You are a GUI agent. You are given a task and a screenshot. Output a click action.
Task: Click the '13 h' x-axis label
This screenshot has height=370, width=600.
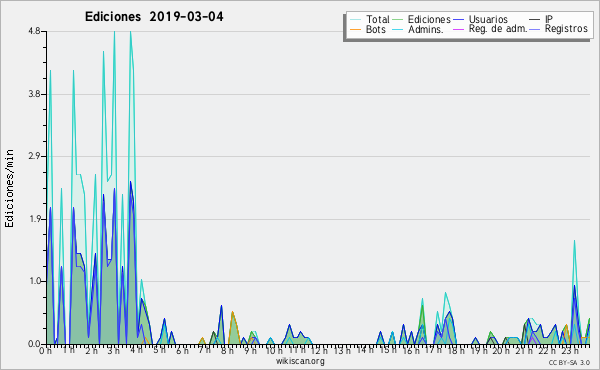(342, 350)
